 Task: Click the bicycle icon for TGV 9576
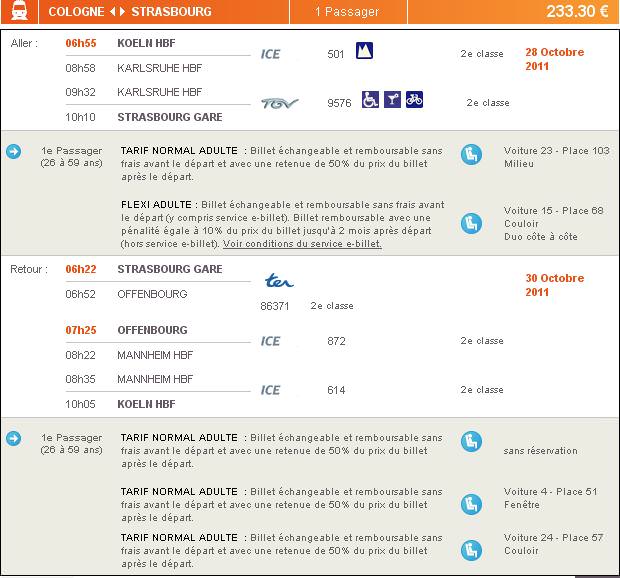(414, 100)
